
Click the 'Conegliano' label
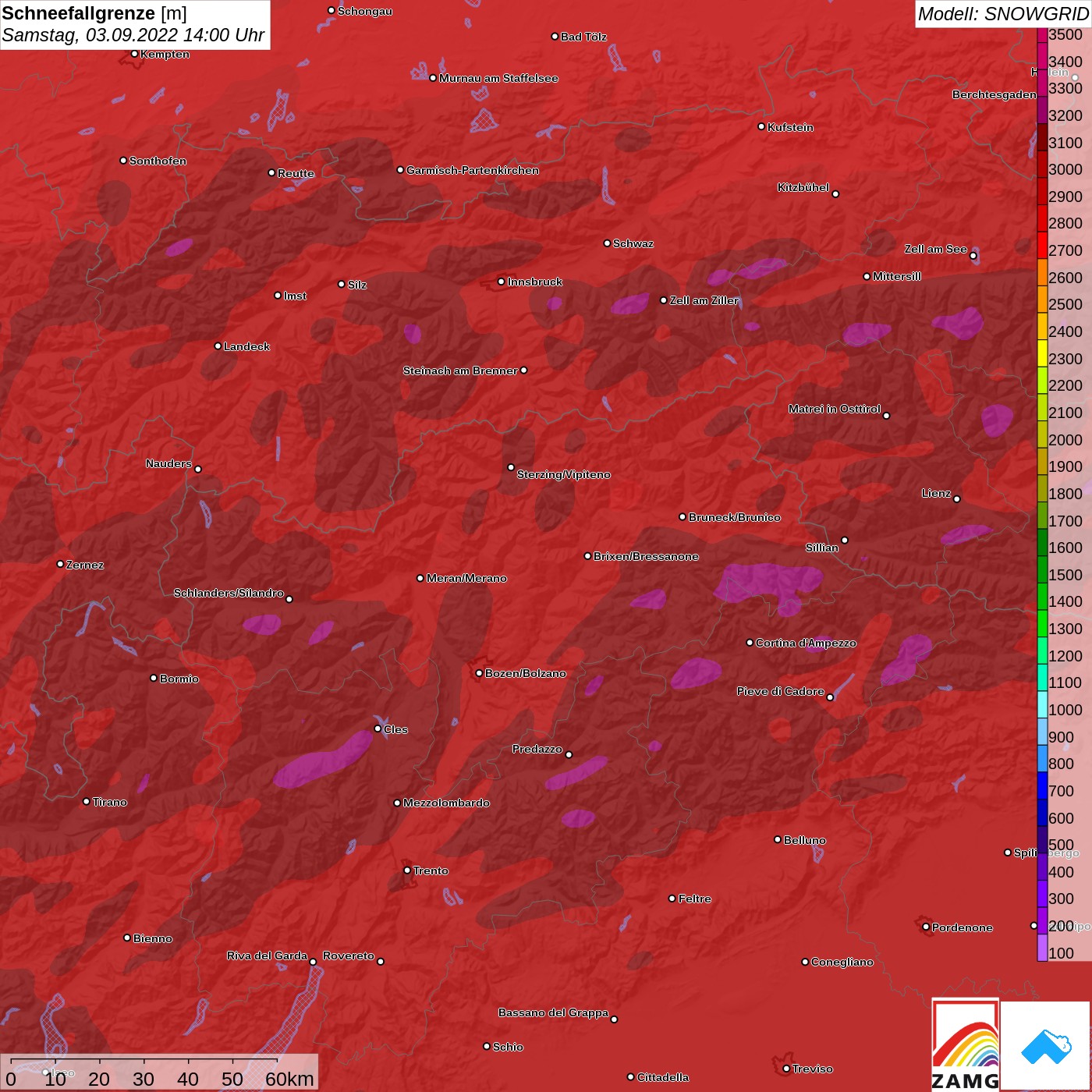pos(842,962)
